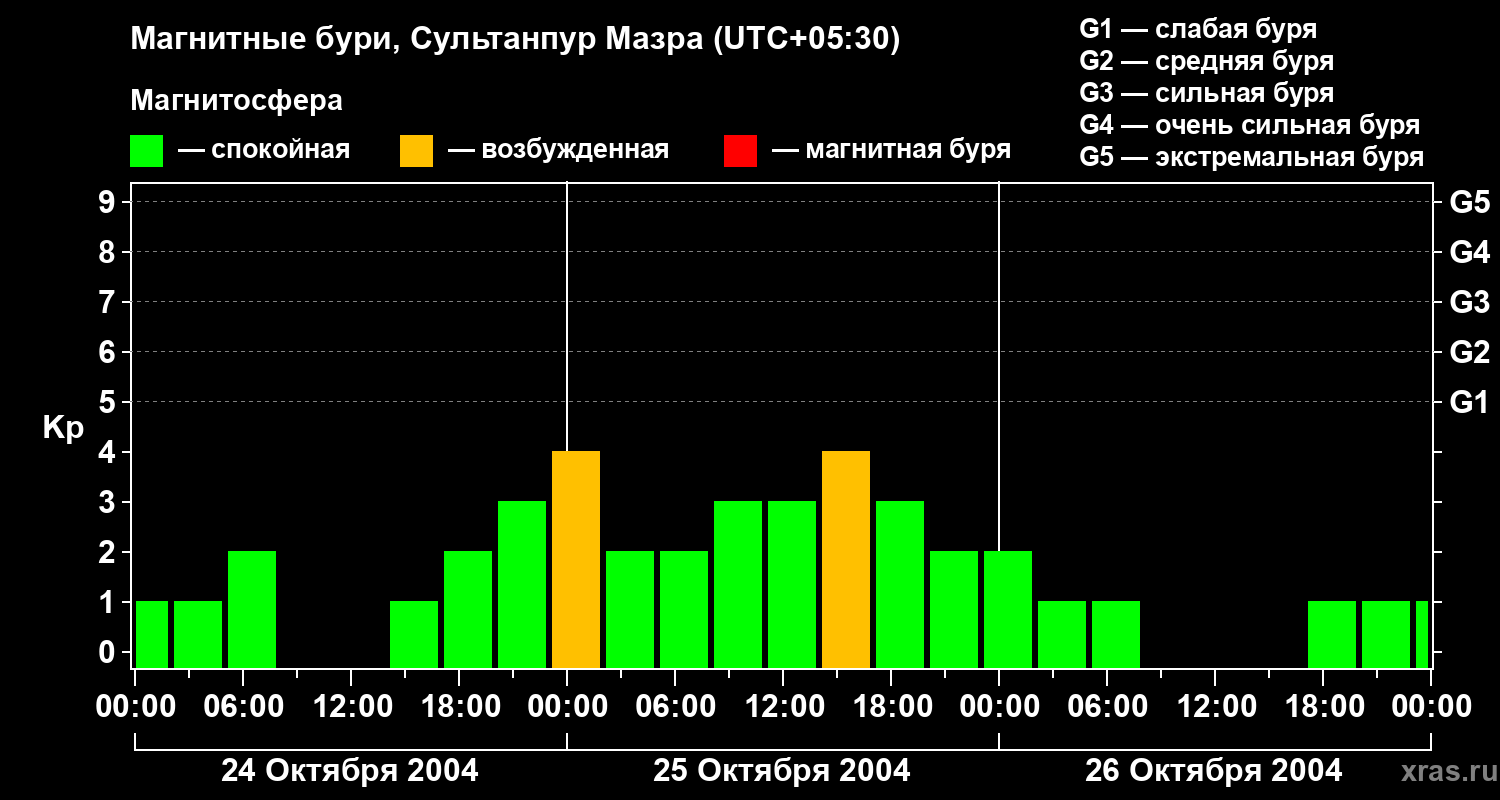Click the orange «возбужденная» legend swatch
This screenshot has height=800, width=1500.
click(416, 151)
